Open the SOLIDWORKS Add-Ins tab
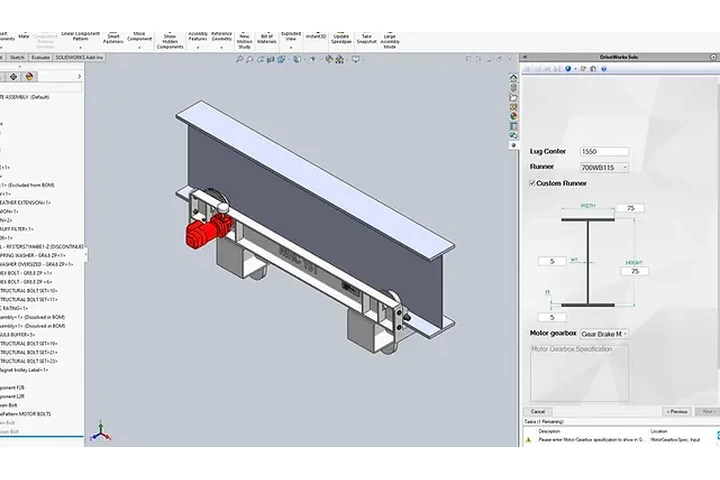720x480 pixels. 79,57
